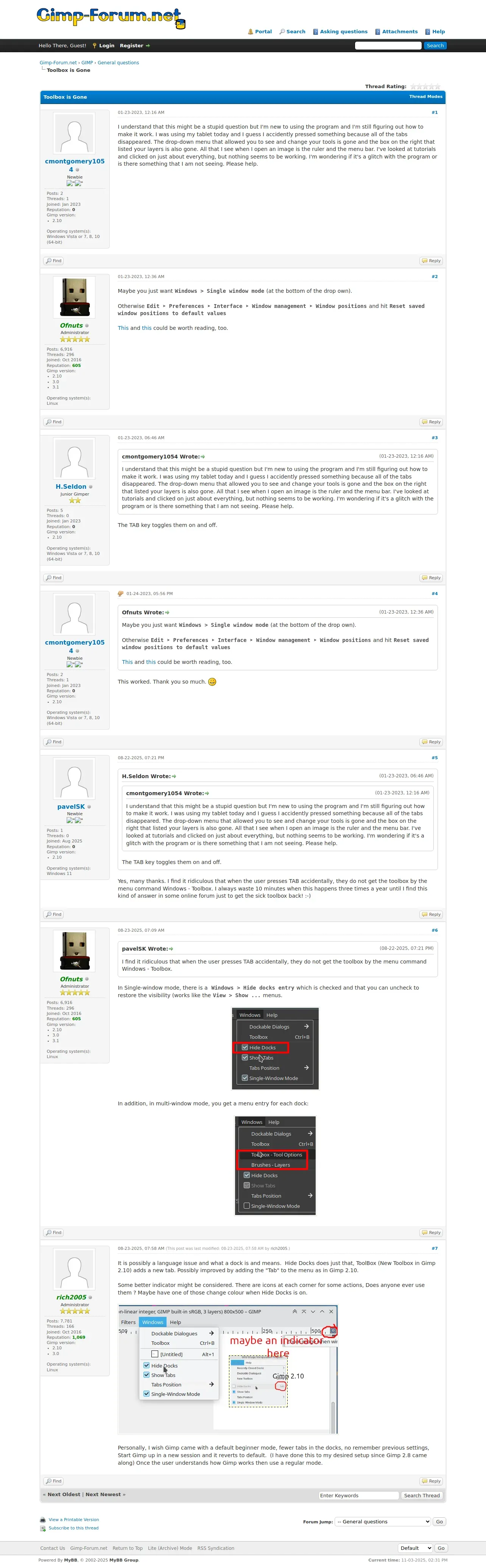Image resolution: width=486 pixels, height=1568 pixels.
Task: Go to the Next Oldest thread
Action: pos(64,1495)
